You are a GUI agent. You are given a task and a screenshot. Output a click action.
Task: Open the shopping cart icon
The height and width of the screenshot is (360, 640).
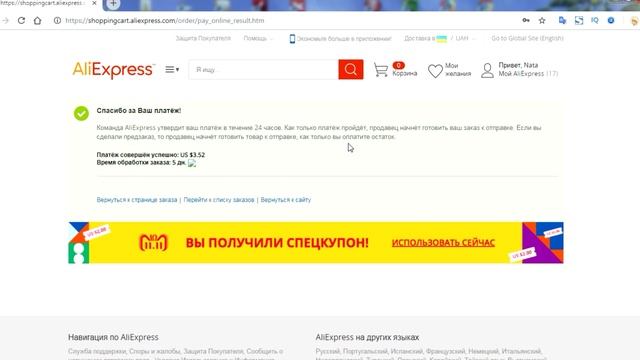pyautogui.click(x=381, y=70)
